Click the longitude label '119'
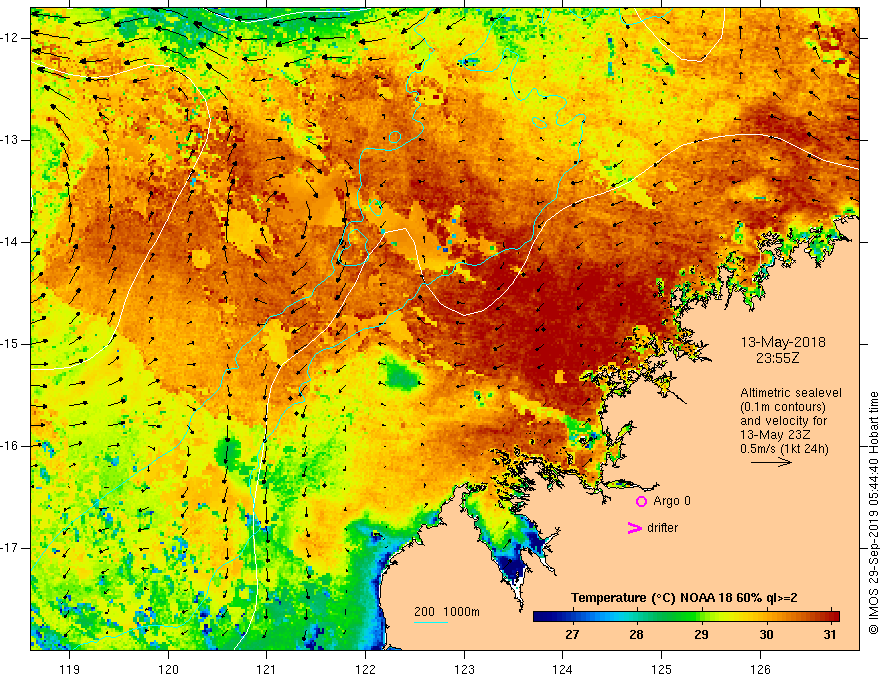The height and width of the screenshot is (680, 880). pyautogui.click(x=70, y=669)
